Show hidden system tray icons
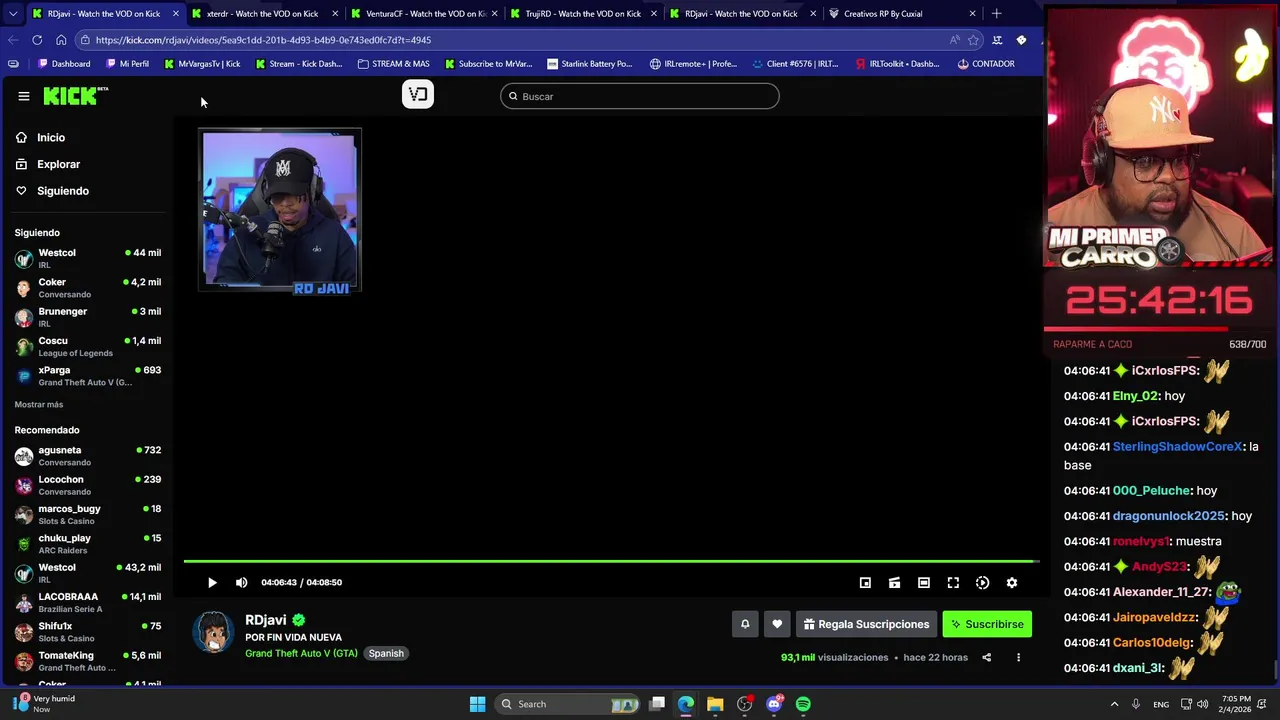The height and width of the screenshot is (720, 1280). point(1114,704)
